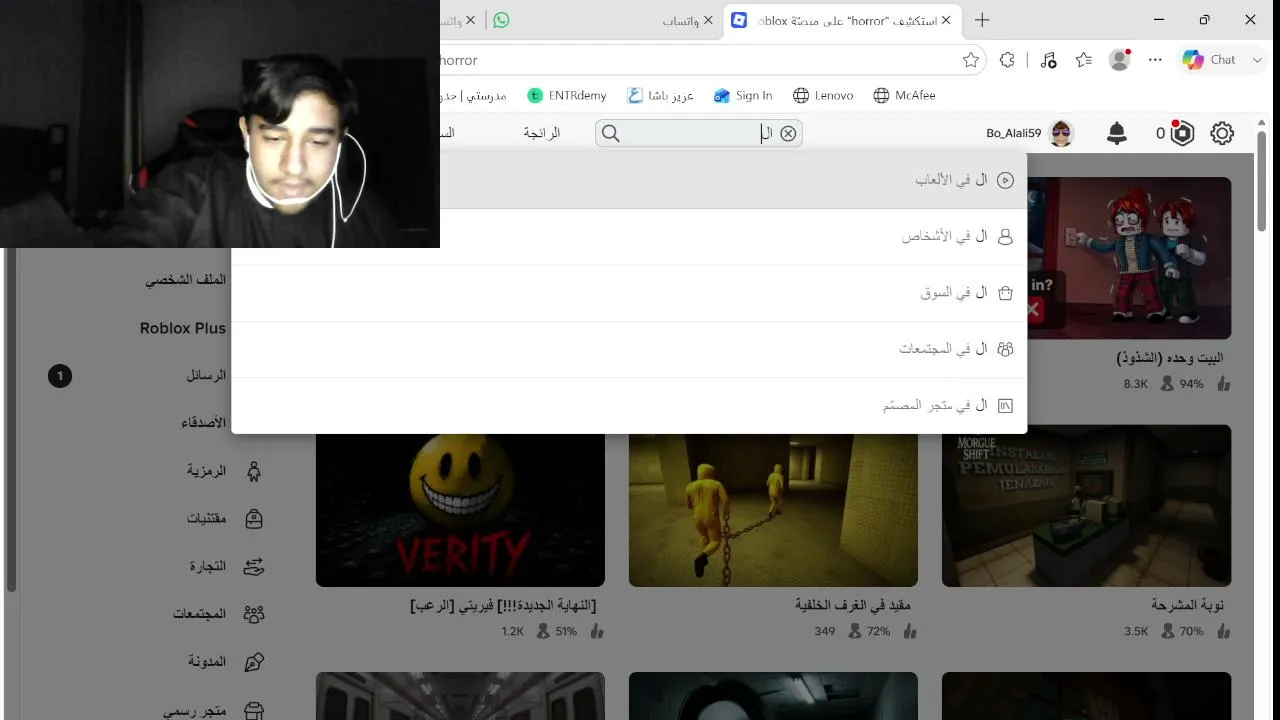
Task: Add this page to browser favorites (star)
Action: [x=970, y=60]
